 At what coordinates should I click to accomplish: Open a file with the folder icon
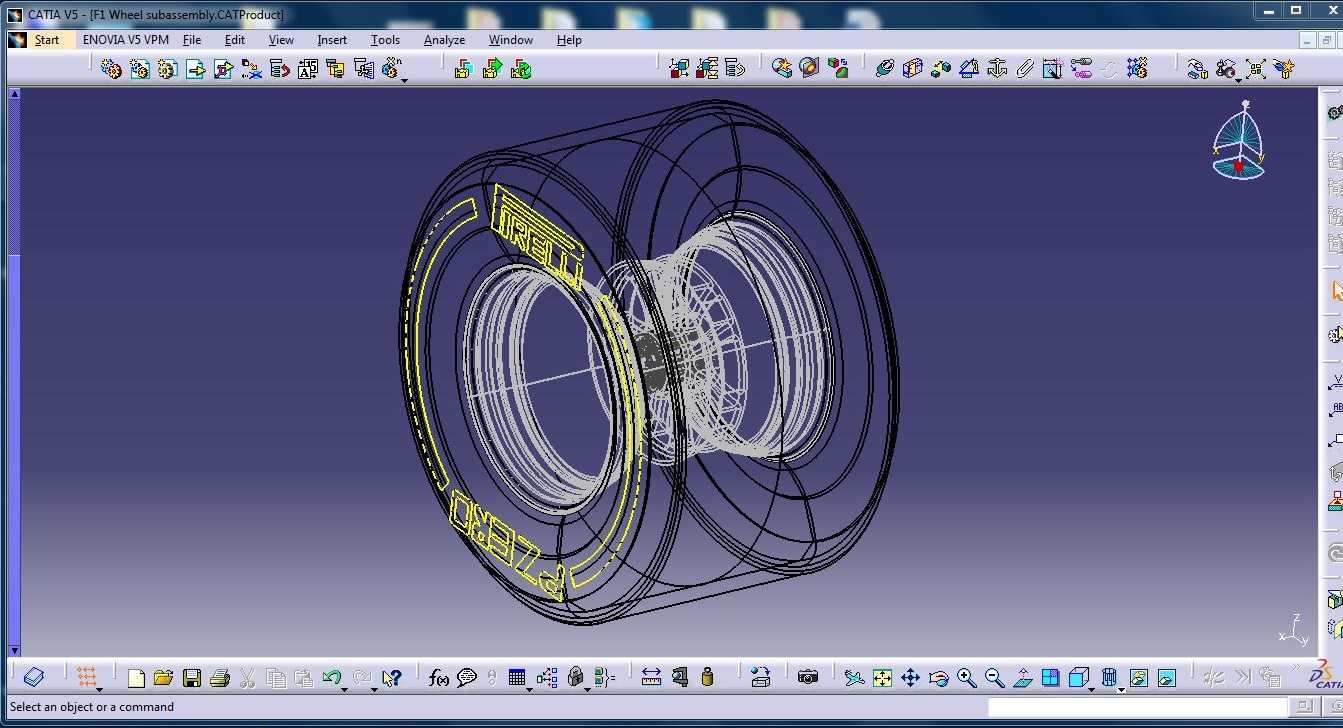(x=164, y=677)
